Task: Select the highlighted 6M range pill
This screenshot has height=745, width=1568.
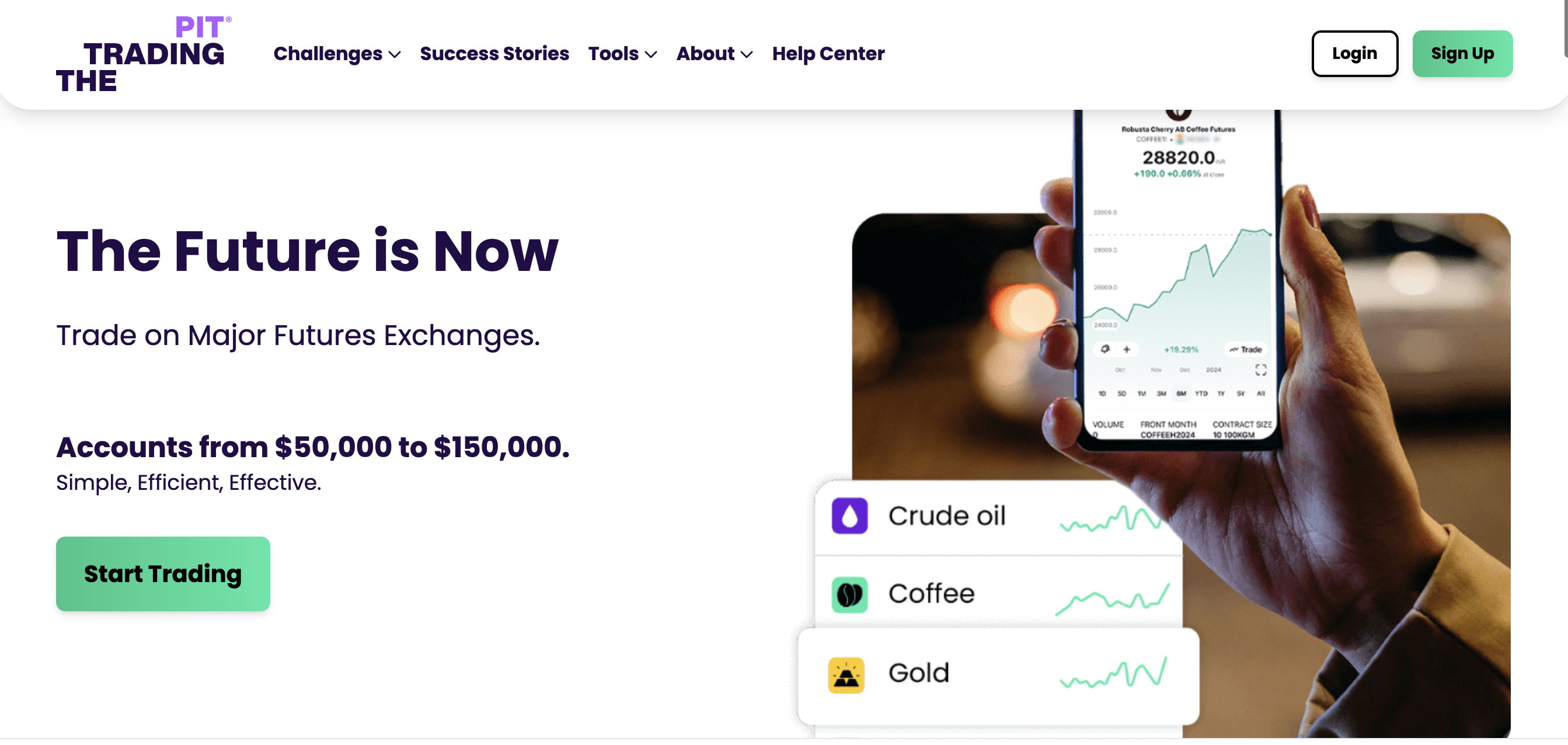Action: tap(1182, 393)
